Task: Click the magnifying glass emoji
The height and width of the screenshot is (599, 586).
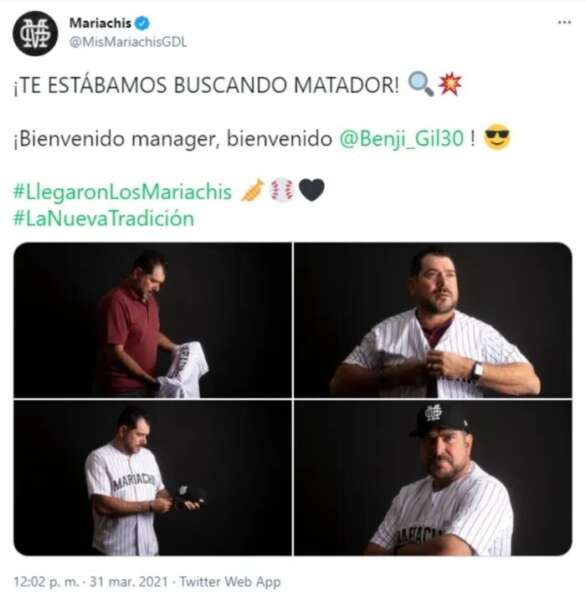Action: 421,85
